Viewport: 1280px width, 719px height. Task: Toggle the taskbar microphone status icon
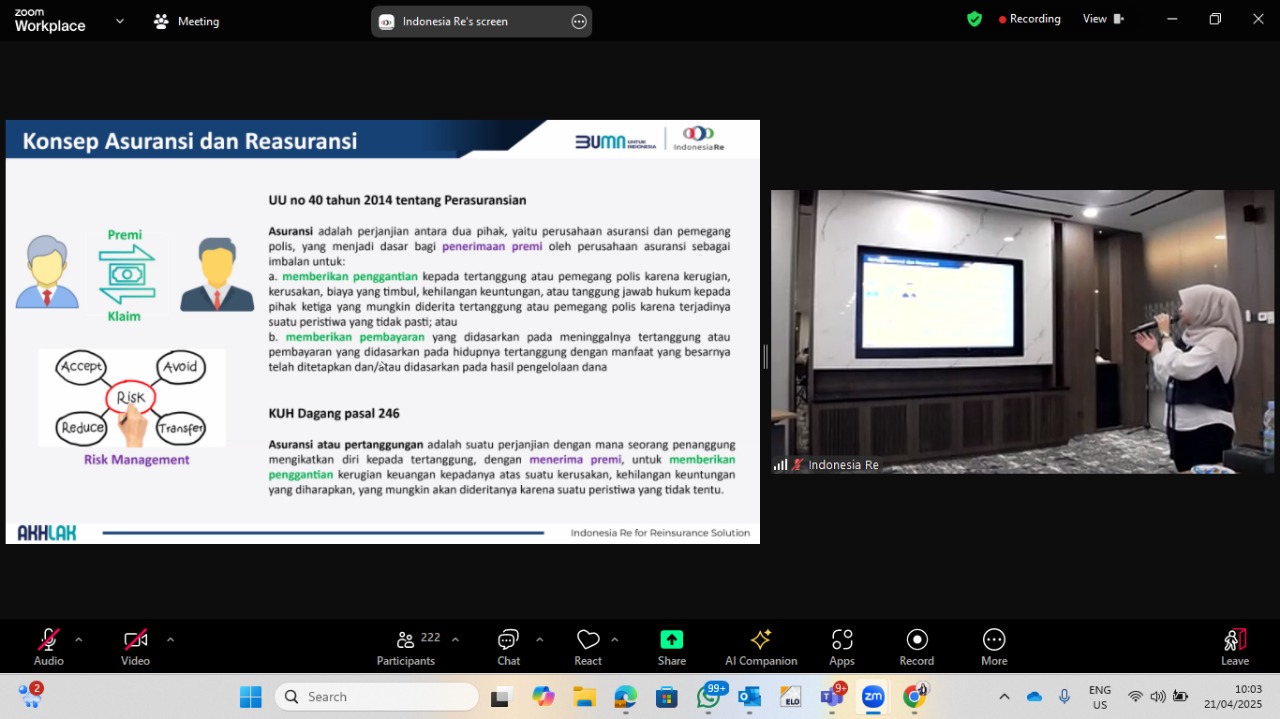point(1065,696)
